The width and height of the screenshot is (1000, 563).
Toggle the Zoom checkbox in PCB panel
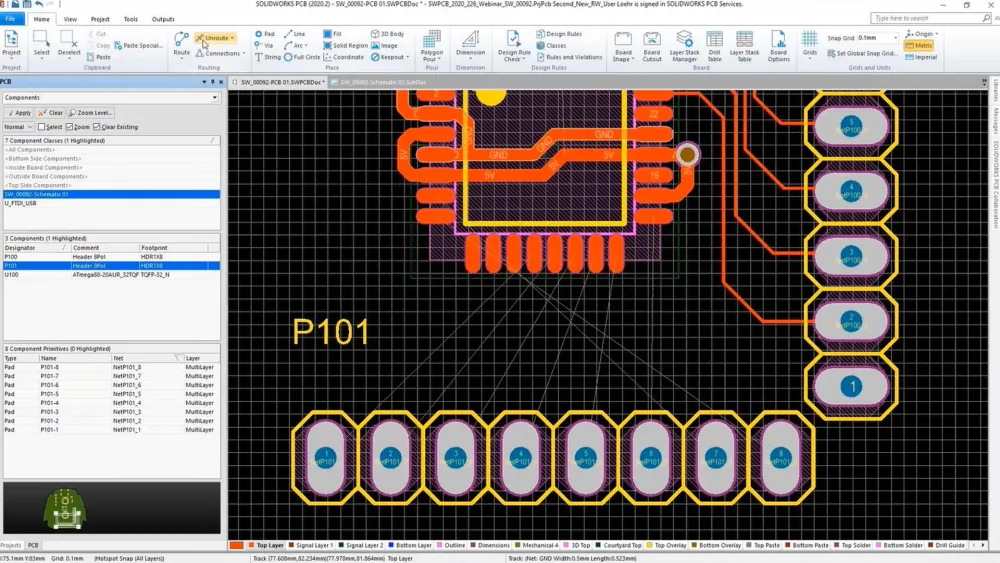(x=70, y=127)
